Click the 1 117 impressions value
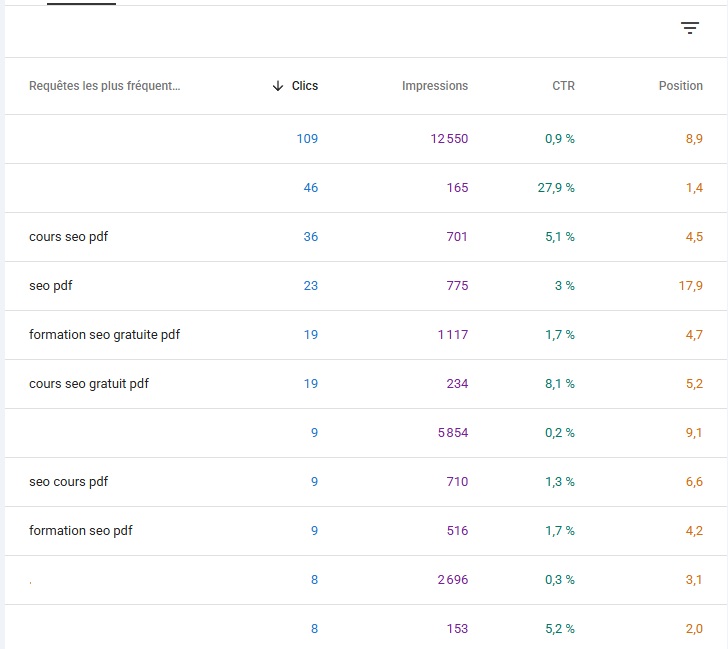Screen dimensions: 728x649 tap(453, 335)
